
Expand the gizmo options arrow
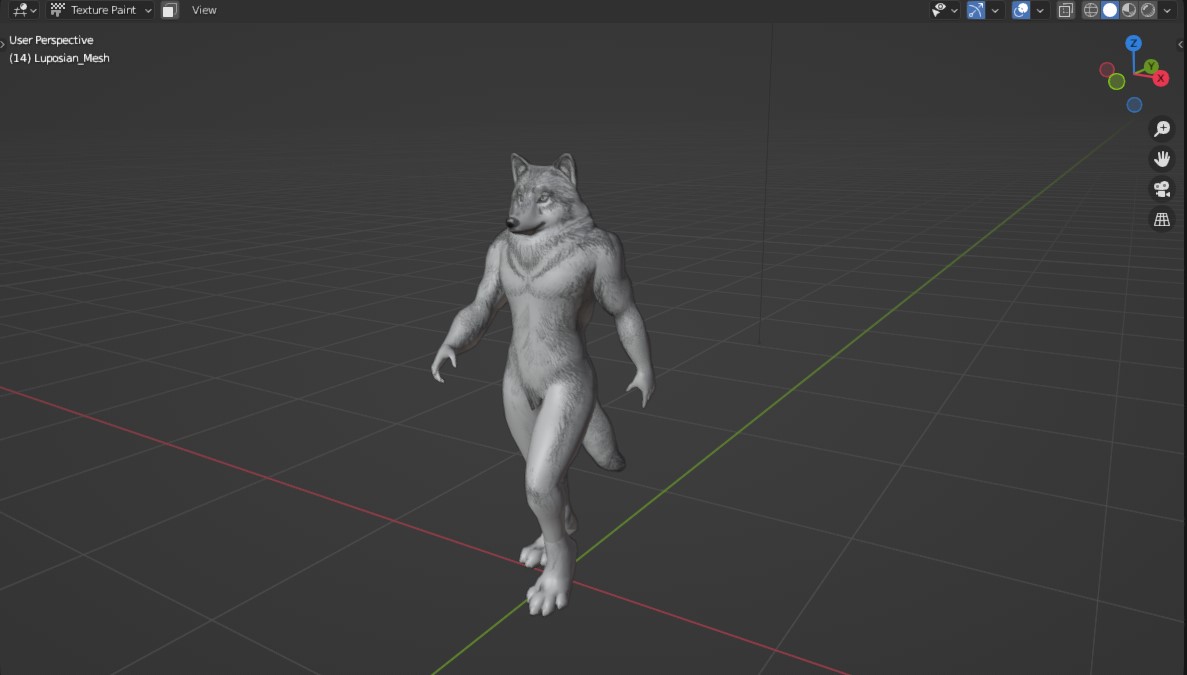[995, 10]
